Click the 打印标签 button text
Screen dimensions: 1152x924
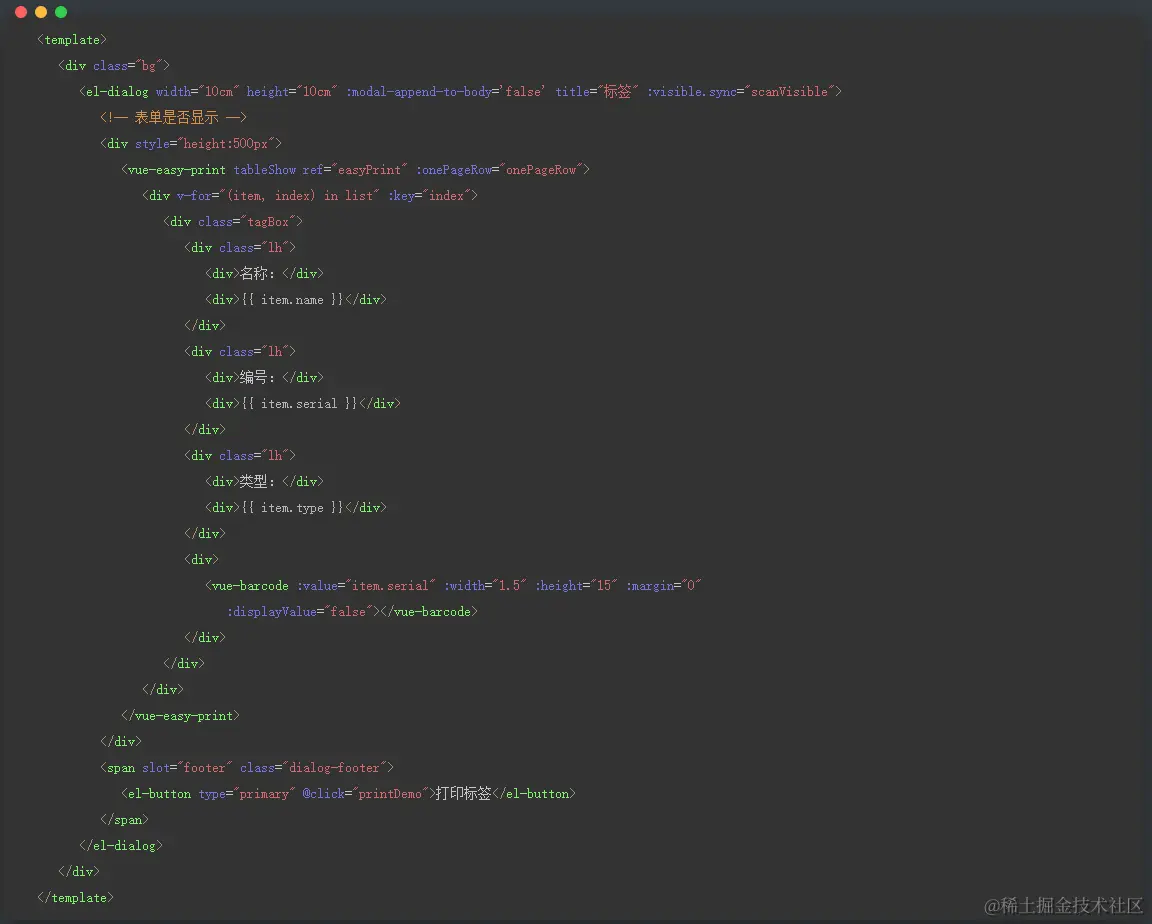463,794
